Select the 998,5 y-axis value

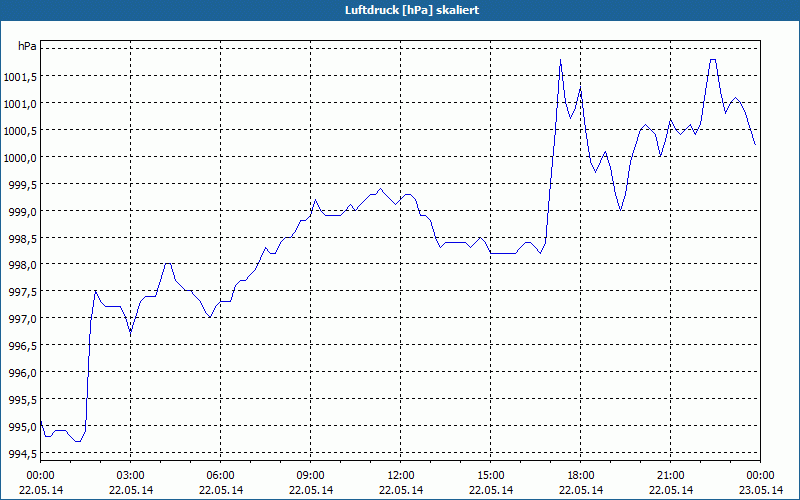(23, 238)
